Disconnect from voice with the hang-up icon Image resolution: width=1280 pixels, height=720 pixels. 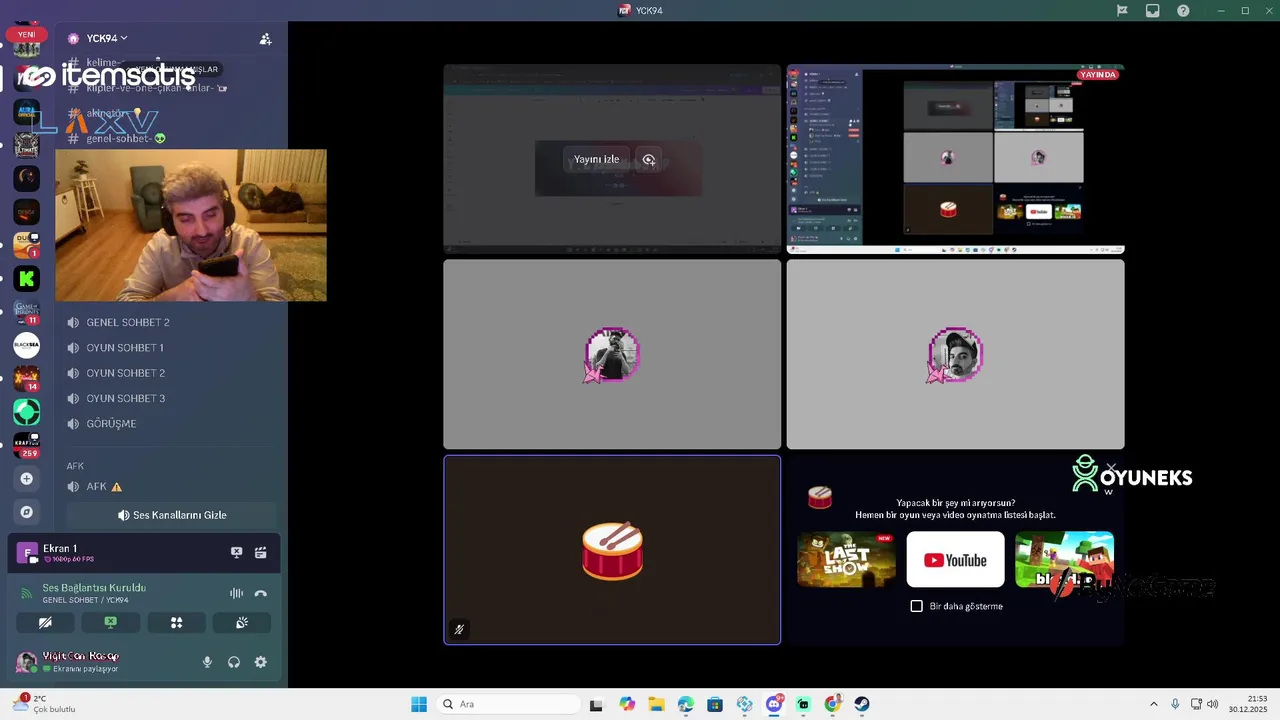click(261, 593)
